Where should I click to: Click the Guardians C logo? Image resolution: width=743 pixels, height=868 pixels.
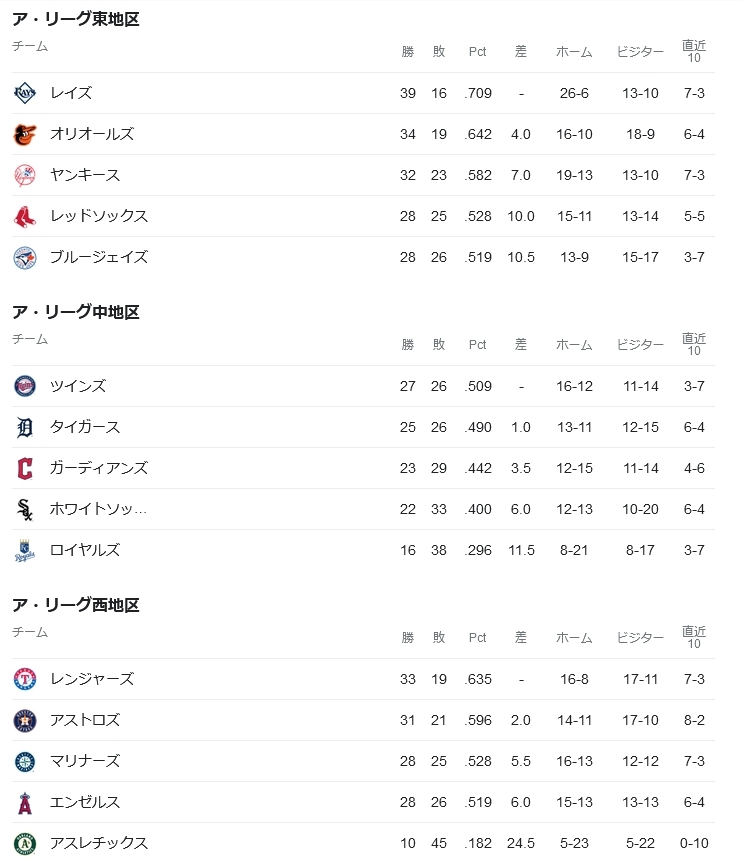tap(24, 468)
